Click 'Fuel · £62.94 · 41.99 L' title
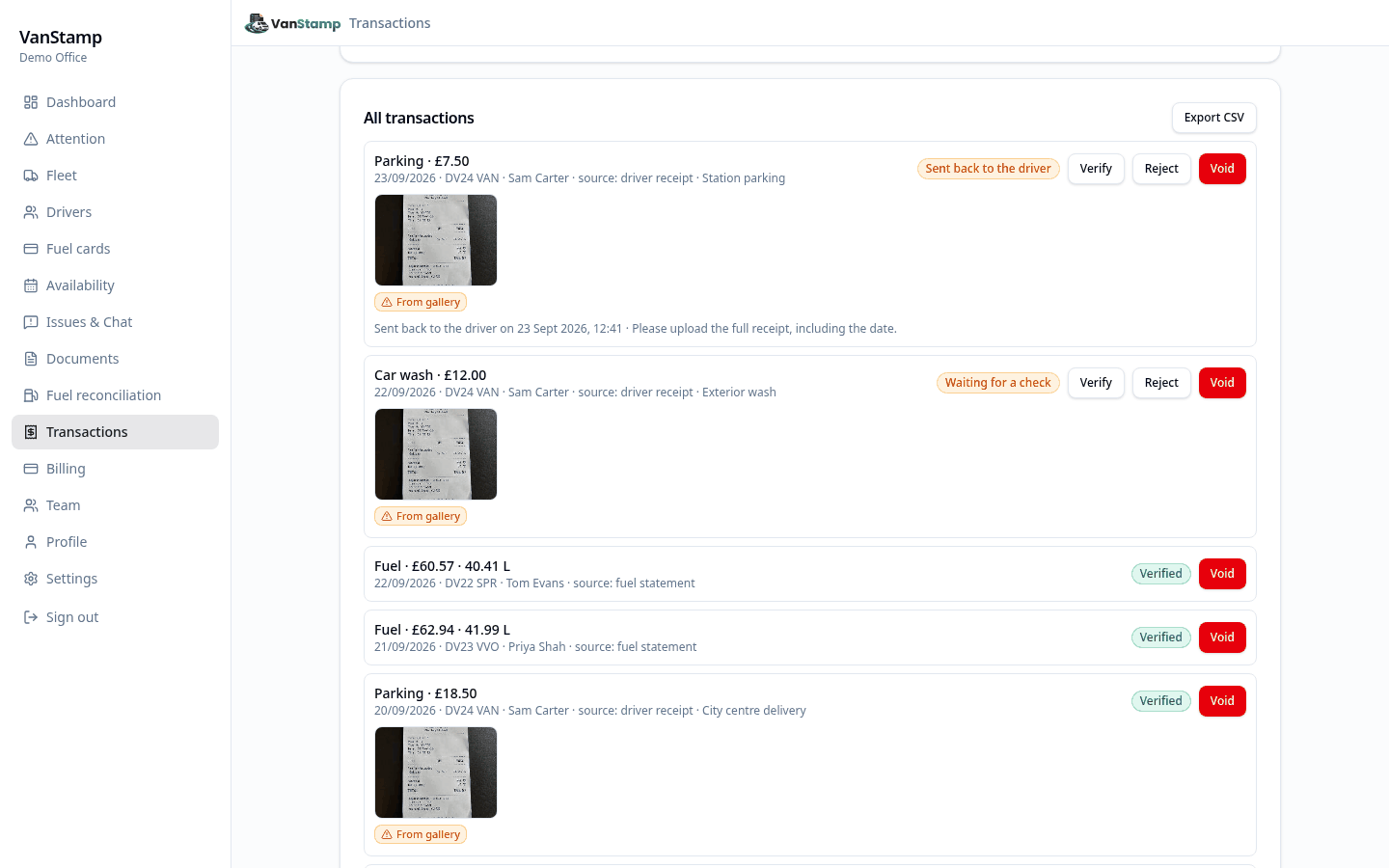This screenshot has width=1389, height=868. coord(442,630)
